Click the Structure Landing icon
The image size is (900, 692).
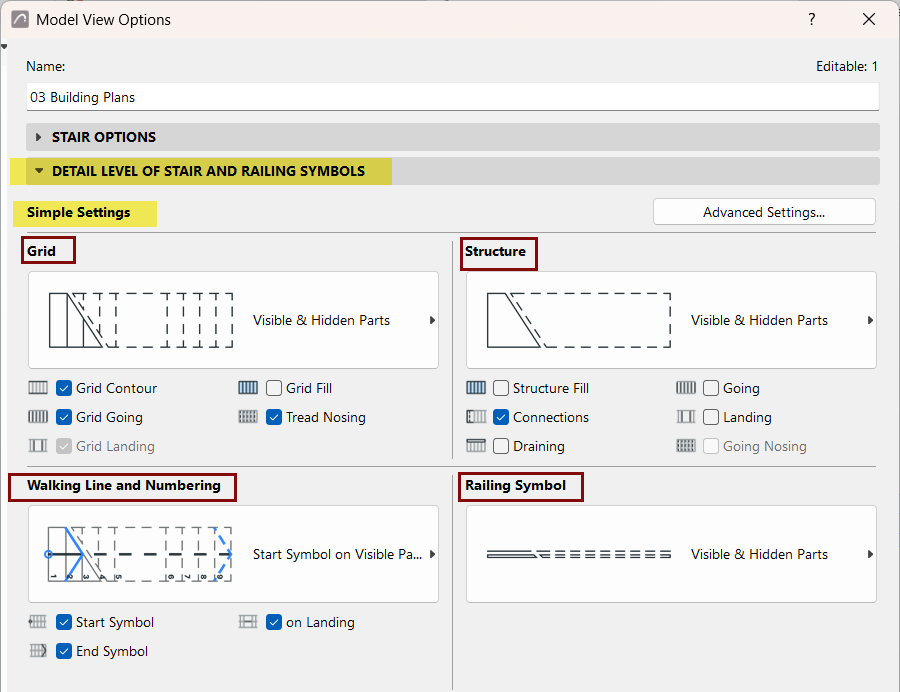(686, 417)
